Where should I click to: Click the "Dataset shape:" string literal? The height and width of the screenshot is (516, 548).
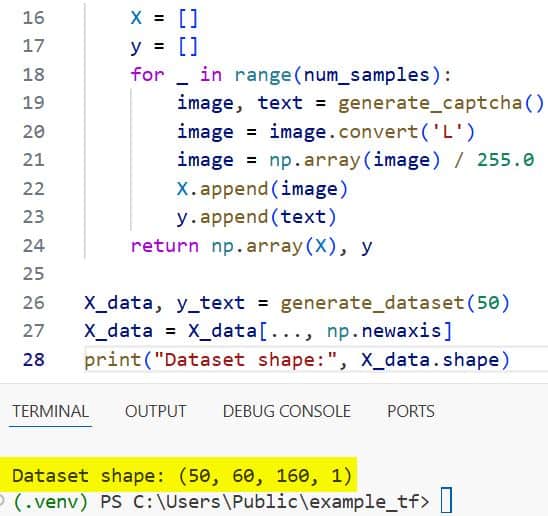coord(246,360)
